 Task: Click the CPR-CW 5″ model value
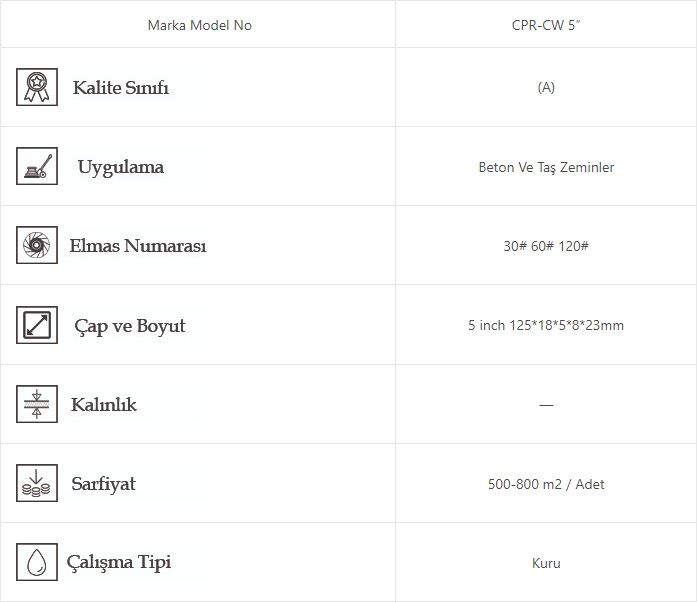click(546, 25)
